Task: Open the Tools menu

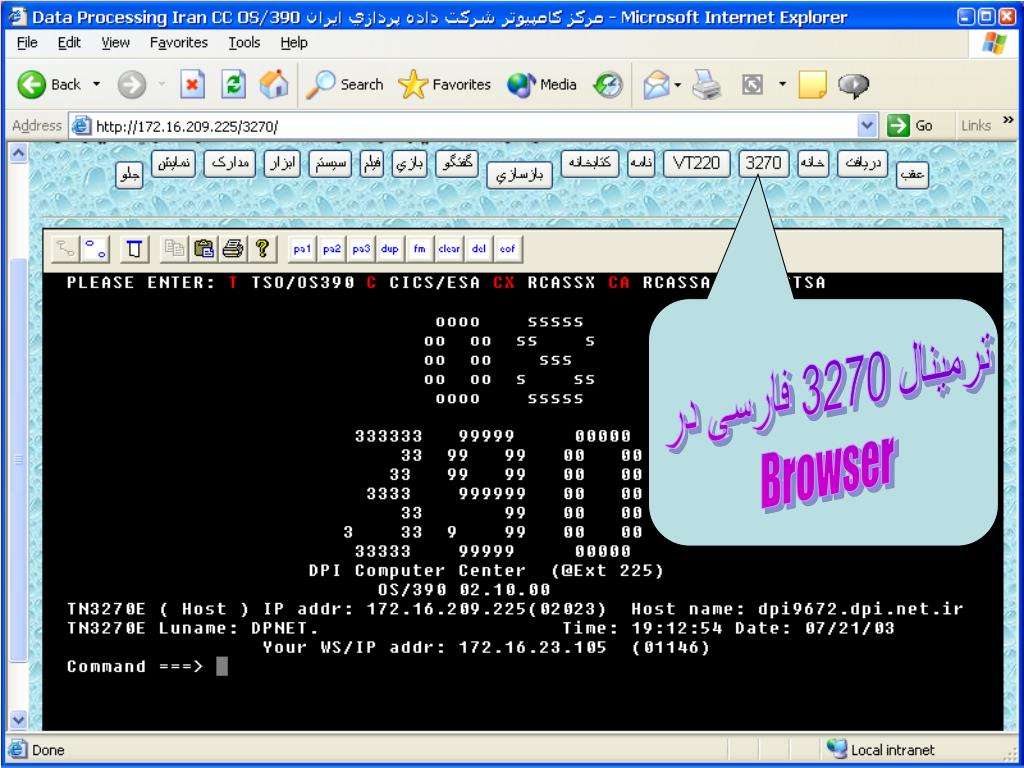Action: tap(244, 42)
